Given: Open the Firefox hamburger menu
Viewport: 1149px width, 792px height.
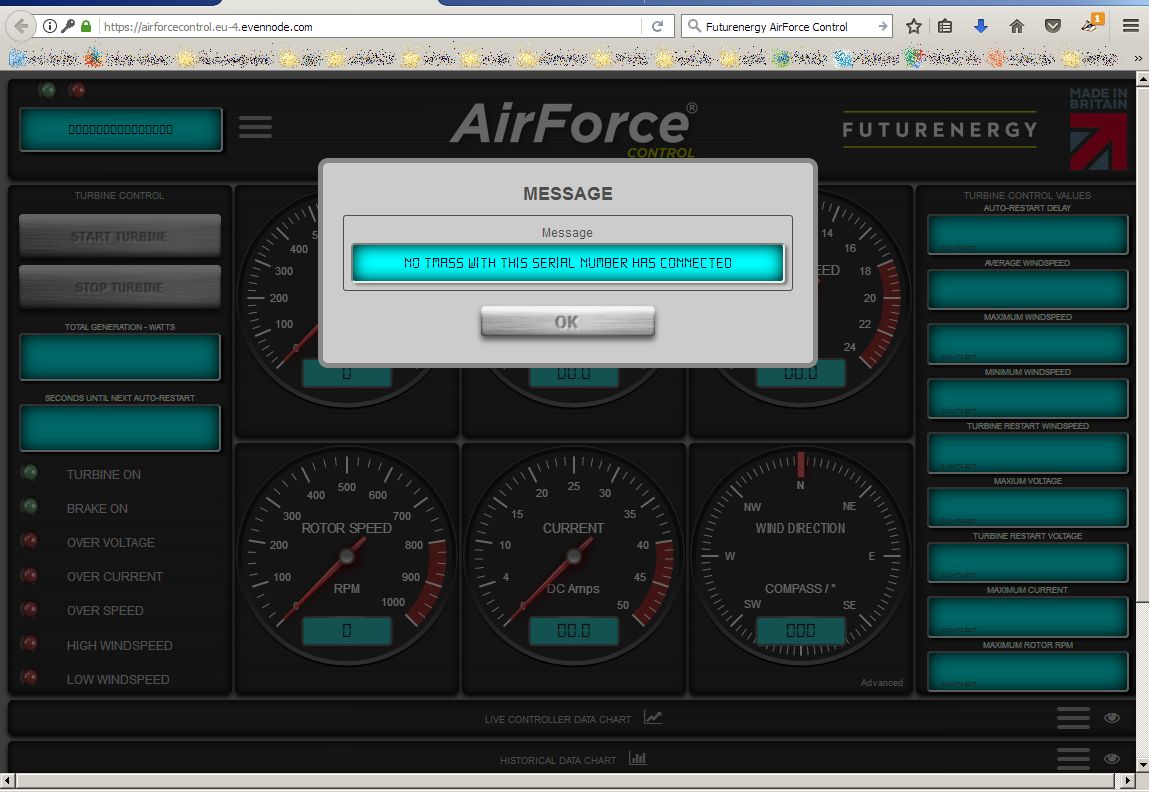Looking at the screenshot, I should pyautogui.click(x=1131, y=26).
